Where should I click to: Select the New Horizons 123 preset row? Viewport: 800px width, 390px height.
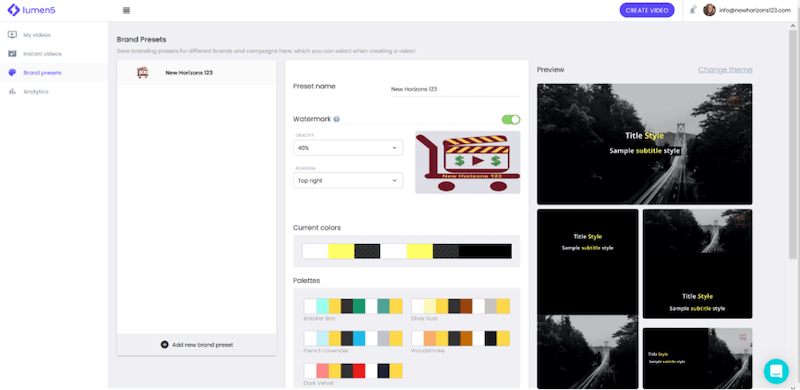tap(196, 72)
